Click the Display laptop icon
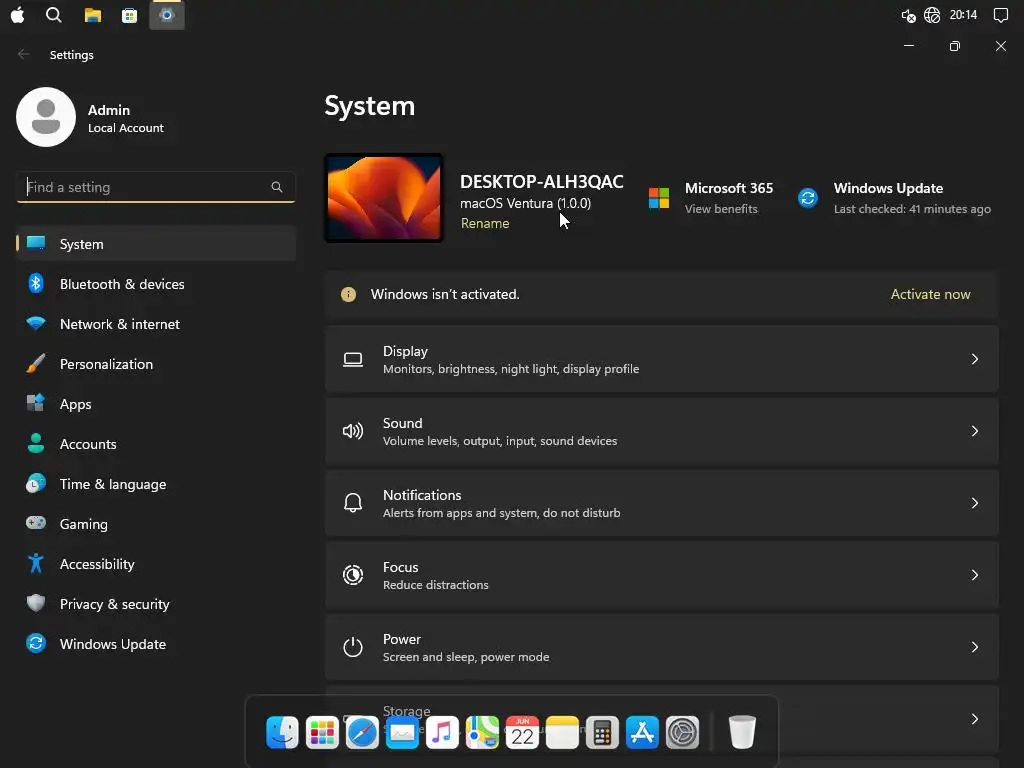1024x768 pixels. [353, 359]
